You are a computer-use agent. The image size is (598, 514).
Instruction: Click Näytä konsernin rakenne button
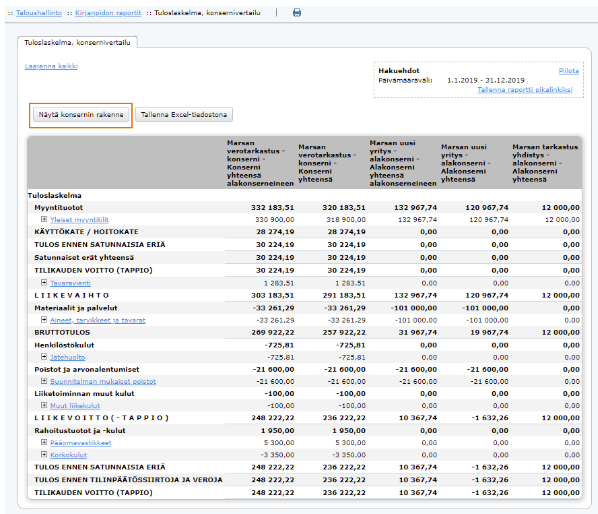(81, 115)
